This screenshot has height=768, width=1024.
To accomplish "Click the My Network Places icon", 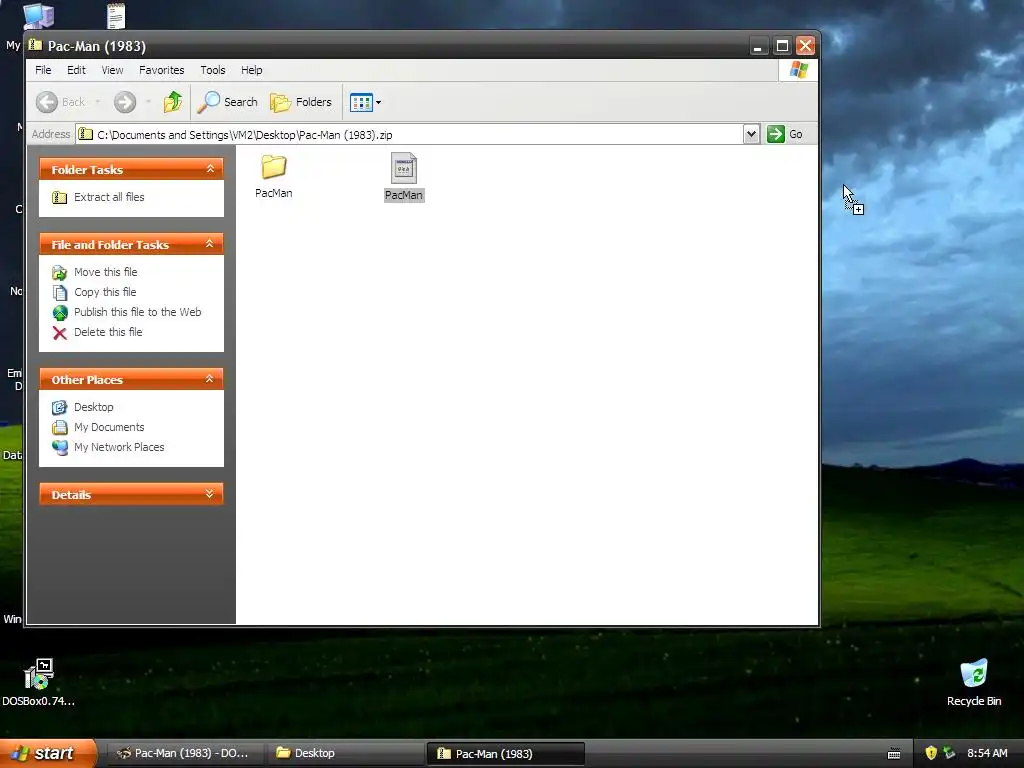I will pos(59,447).
